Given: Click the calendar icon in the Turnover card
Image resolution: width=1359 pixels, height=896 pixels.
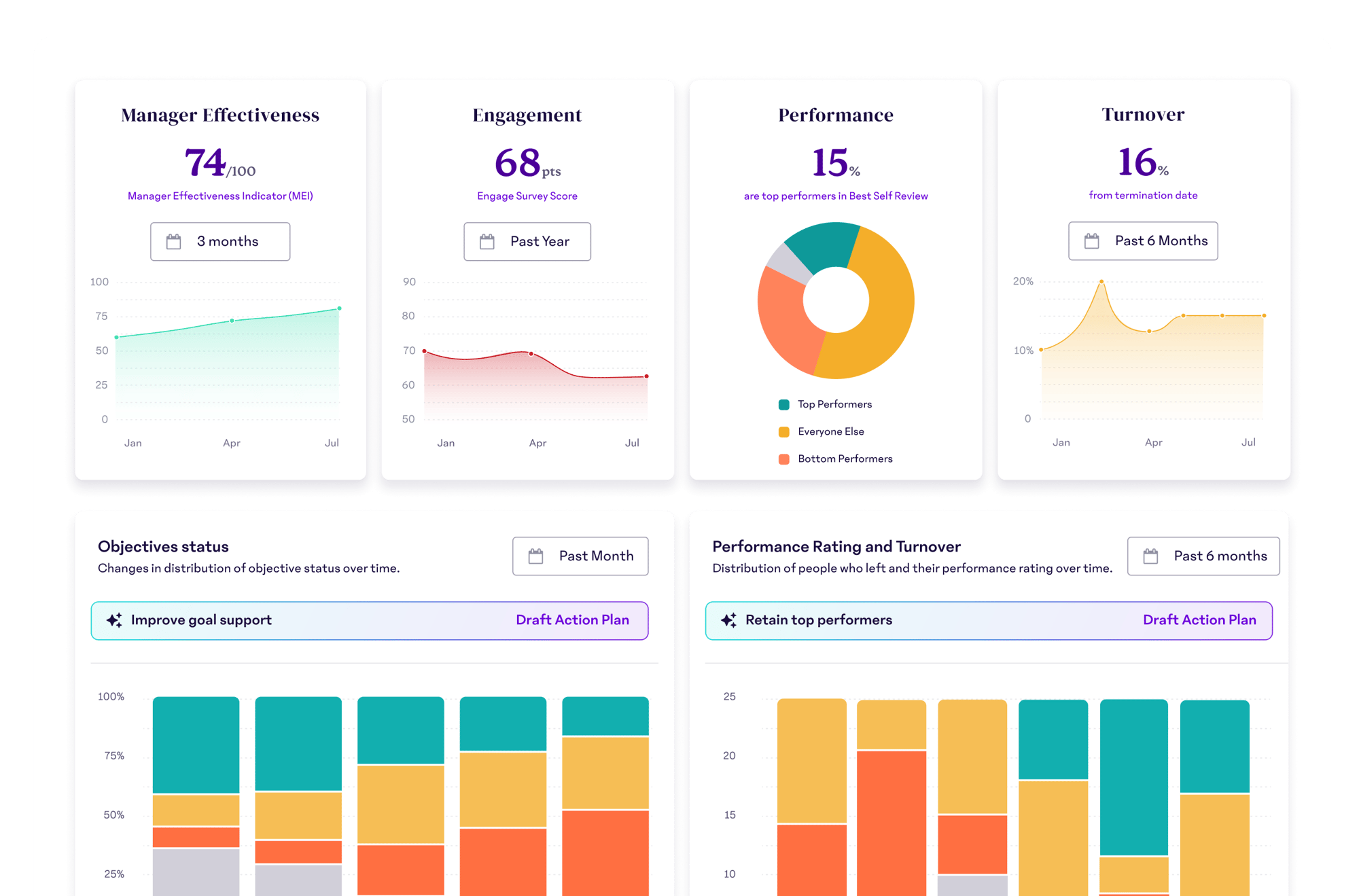Looking at the screenshot, I should (1093, 241).
